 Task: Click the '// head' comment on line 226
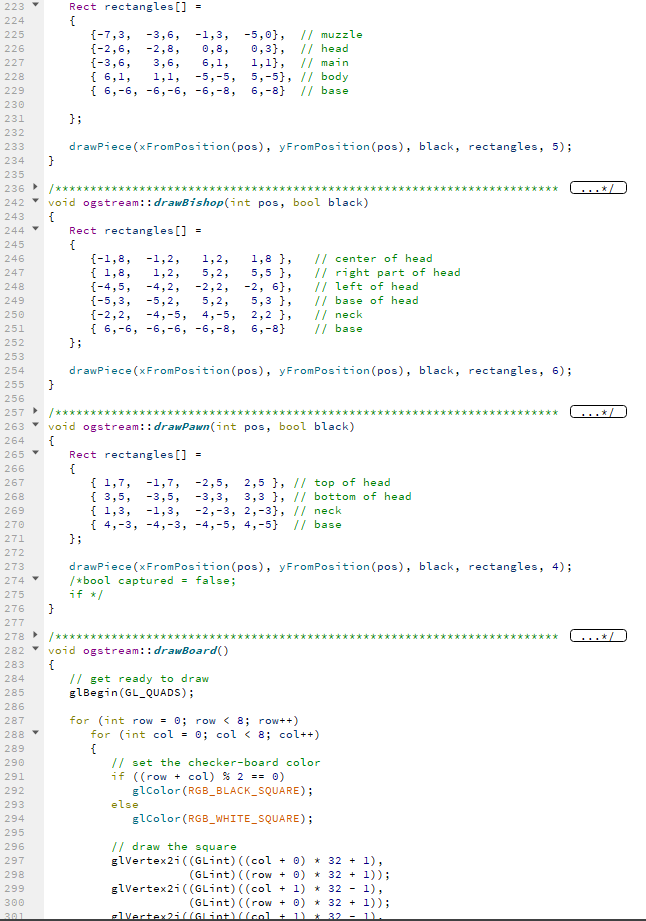324,49
